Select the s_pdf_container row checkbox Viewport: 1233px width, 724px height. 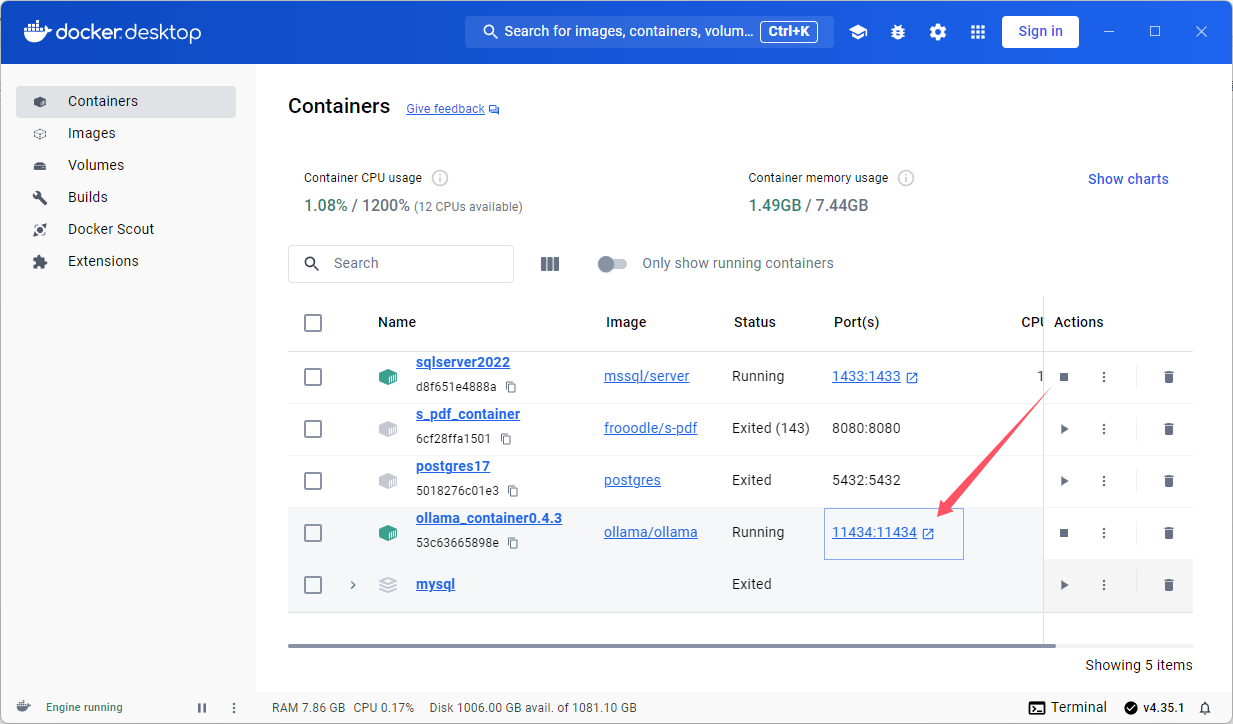(313, 429)
